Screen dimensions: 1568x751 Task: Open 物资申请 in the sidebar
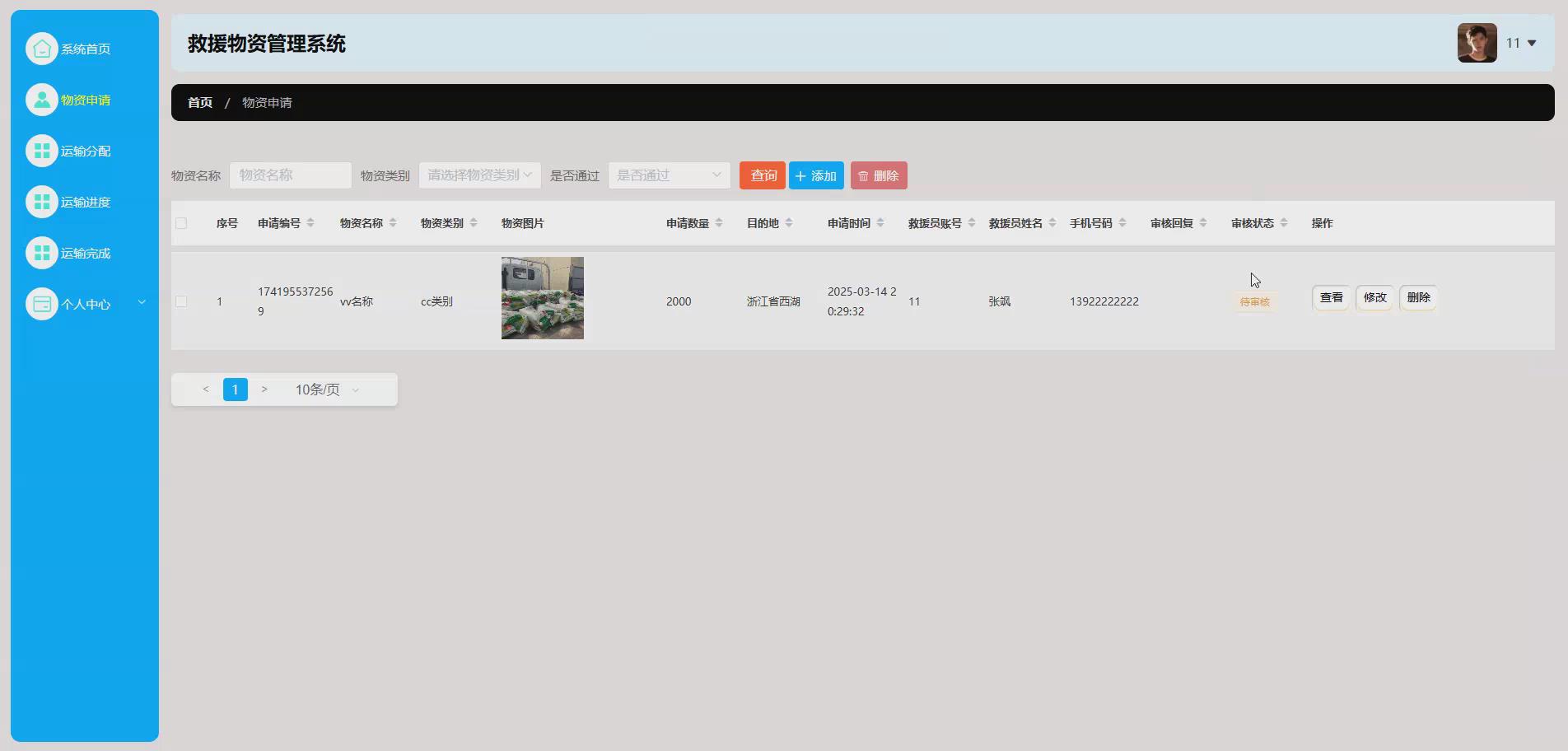[x=85, y=100]
